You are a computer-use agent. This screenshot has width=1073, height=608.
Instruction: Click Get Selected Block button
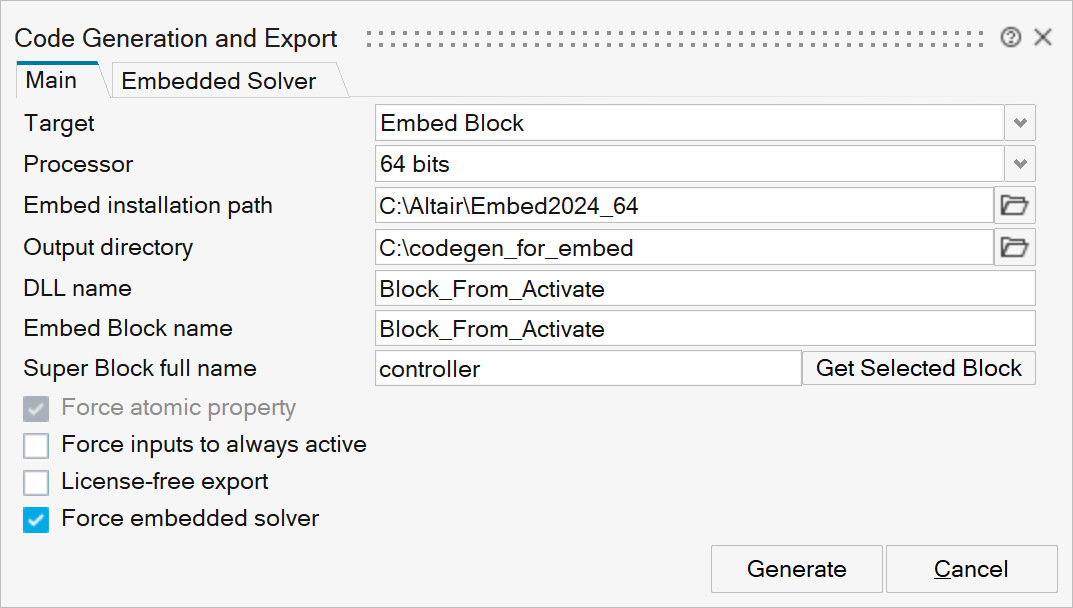[x=919, y=368]
